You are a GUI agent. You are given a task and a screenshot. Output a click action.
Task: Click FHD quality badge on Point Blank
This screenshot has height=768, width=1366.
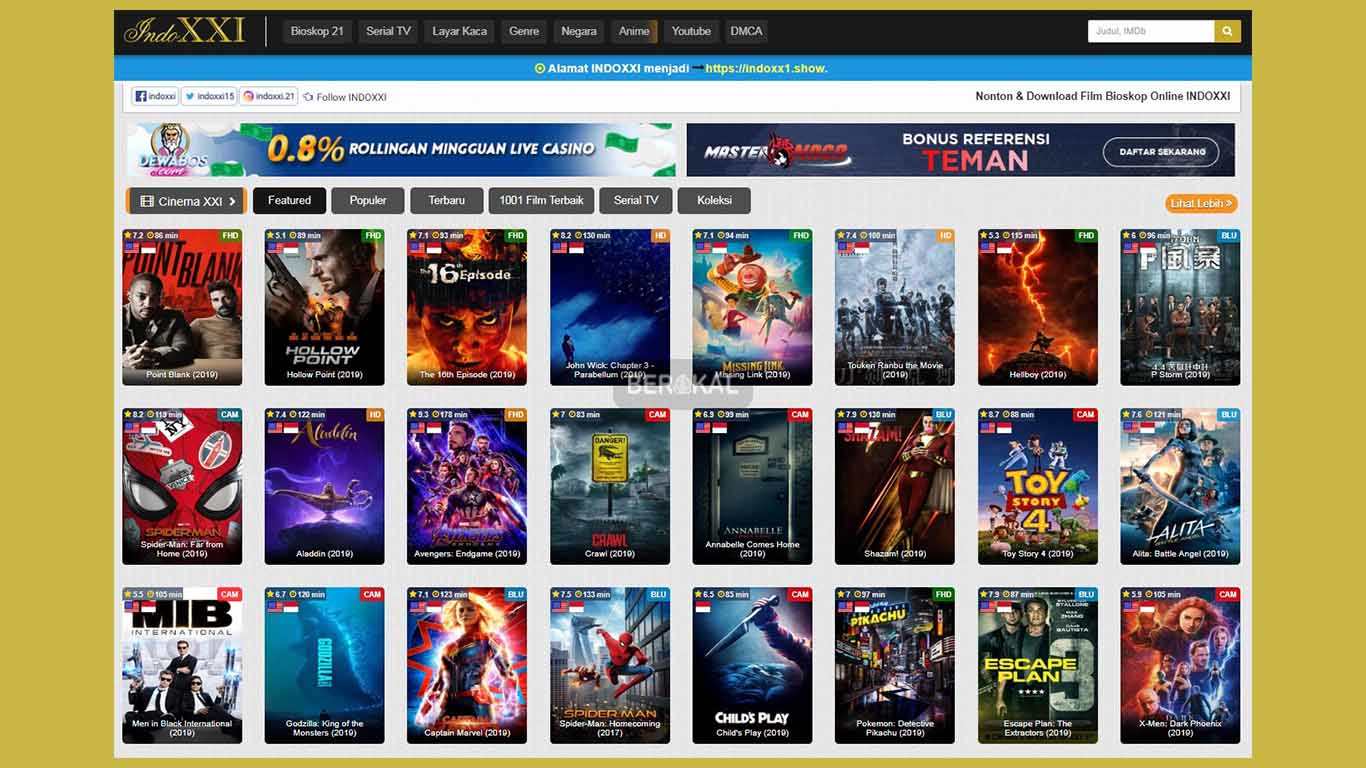tap(230, 236)
